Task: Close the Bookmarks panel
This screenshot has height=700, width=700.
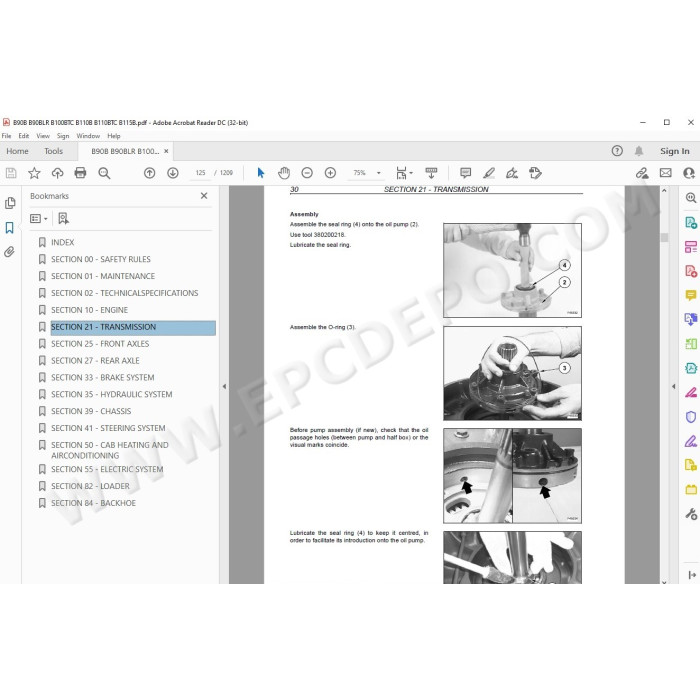Action: (204, 196)
